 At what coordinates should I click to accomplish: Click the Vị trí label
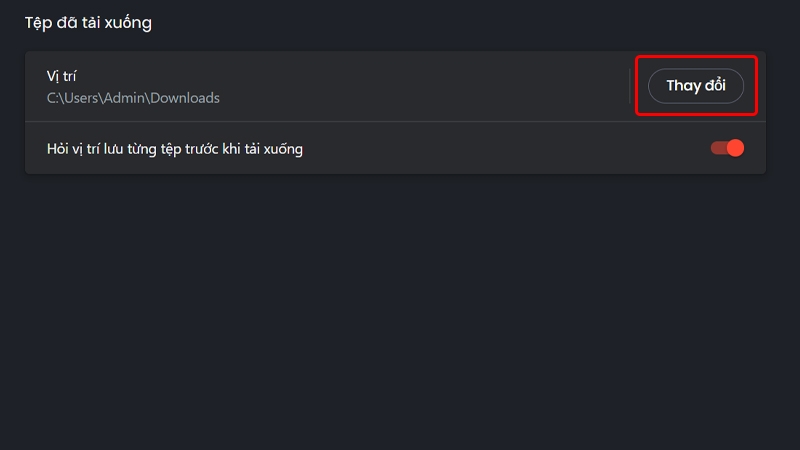[x=62, y=76]
